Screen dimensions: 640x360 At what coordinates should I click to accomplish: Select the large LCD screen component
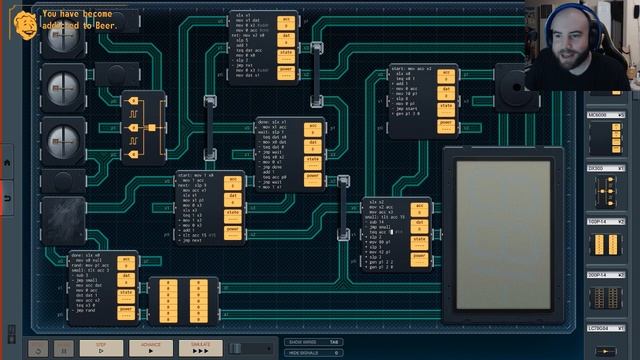(x=503, y=235)
